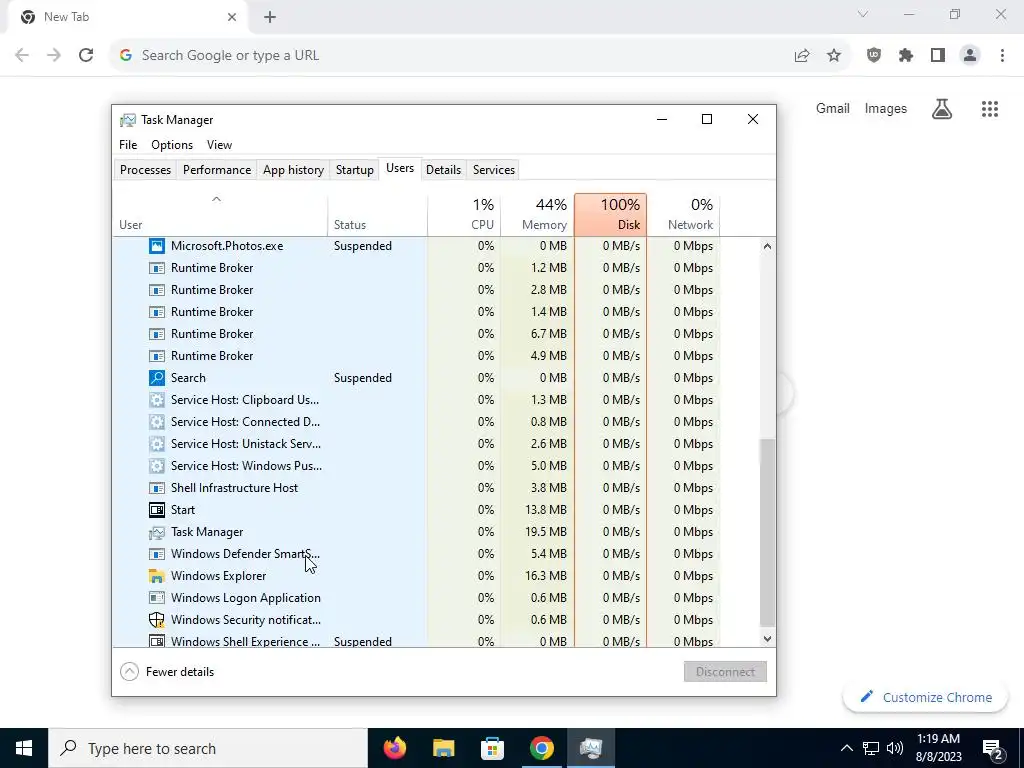Bookmark this tab with the star icon
The height and width of the screenshot is (768, 1024).
834,56
